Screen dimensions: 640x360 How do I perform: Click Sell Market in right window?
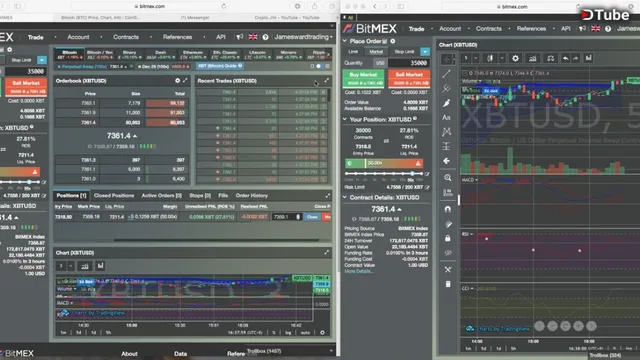click(x=409, y=78)
